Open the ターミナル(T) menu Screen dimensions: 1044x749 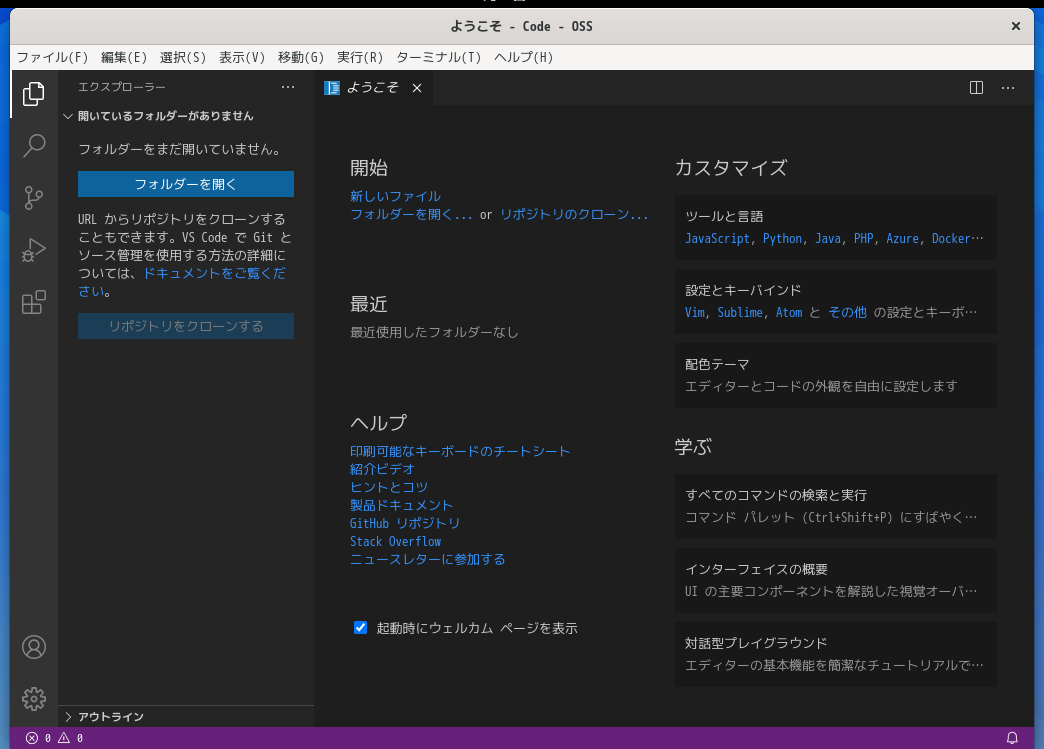439,57
